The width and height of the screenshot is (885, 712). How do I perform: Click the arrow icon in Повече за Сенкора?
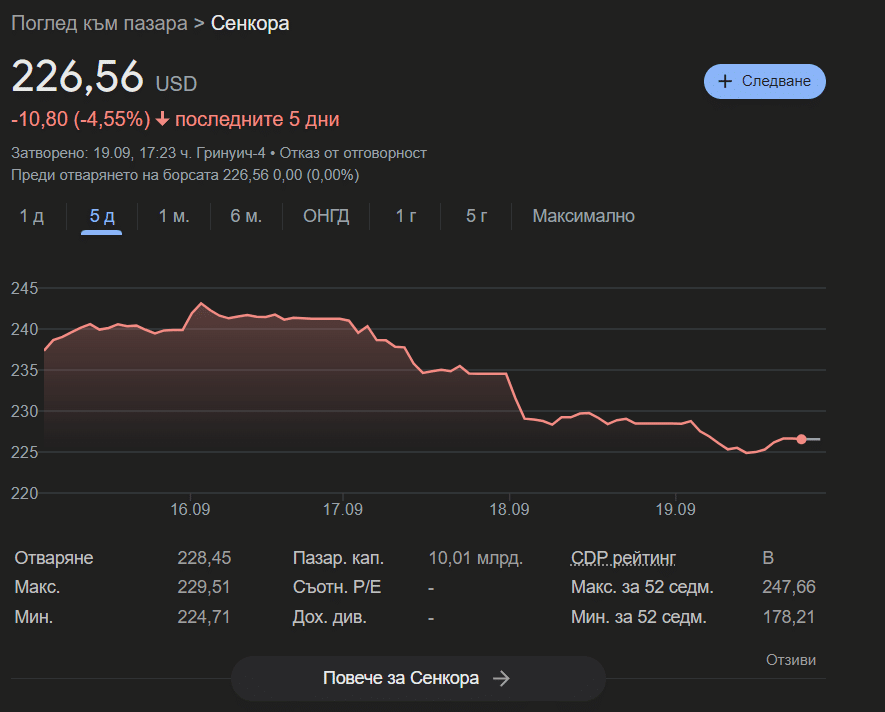tap(501, 678)
